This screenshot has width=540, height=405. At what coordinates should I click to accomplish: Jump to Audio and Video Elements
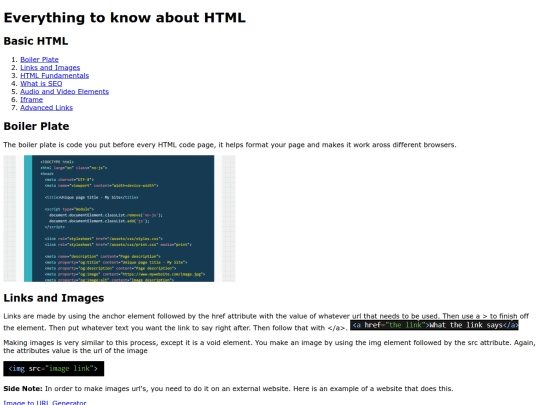[x=64, y=92]
